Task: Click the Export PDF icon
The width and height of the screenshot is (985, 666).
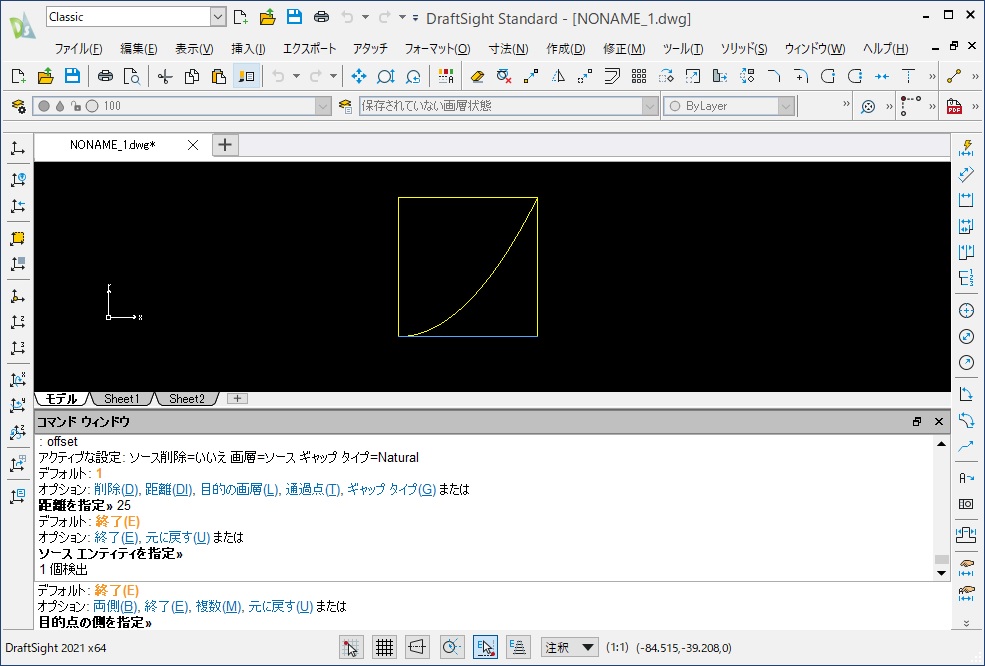Action: pyautogui.click(x=954, y=106)
